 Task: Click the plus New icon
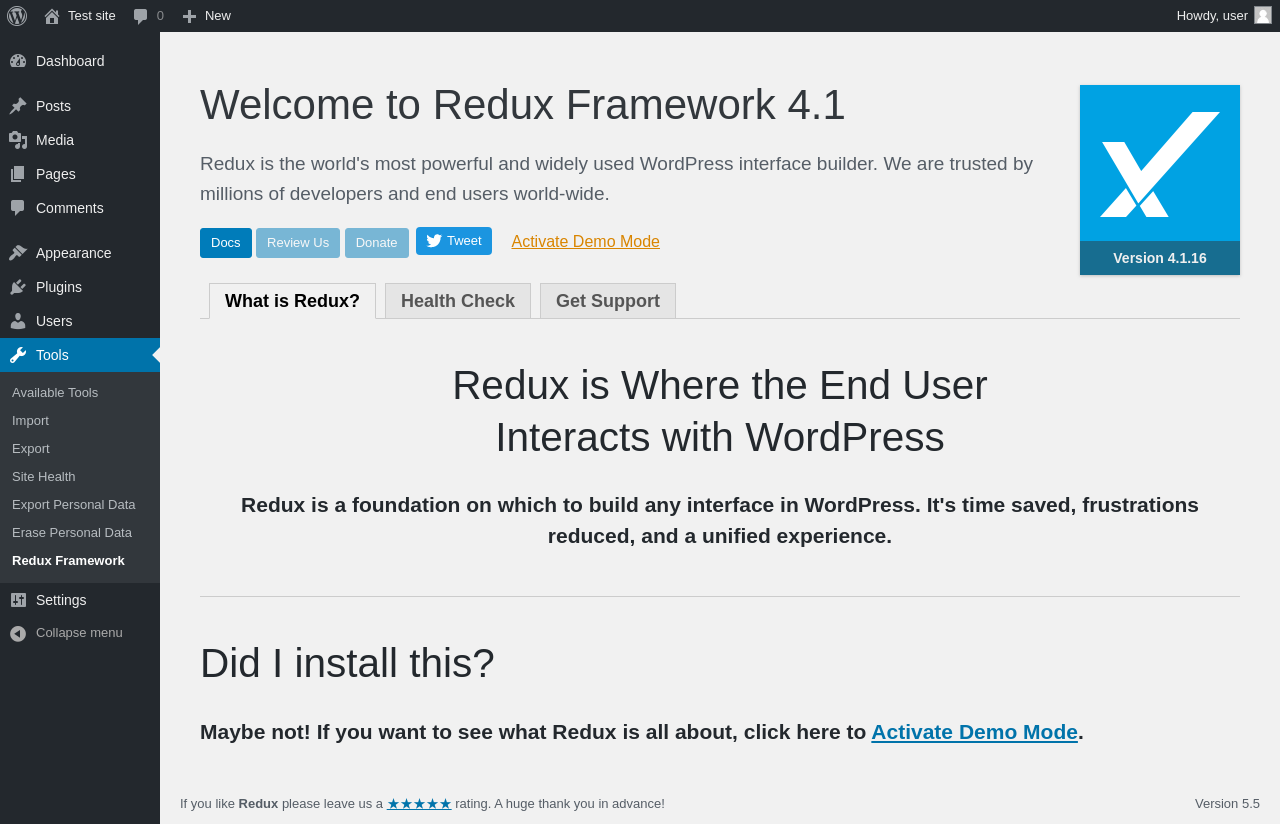(x=189, y=16)
